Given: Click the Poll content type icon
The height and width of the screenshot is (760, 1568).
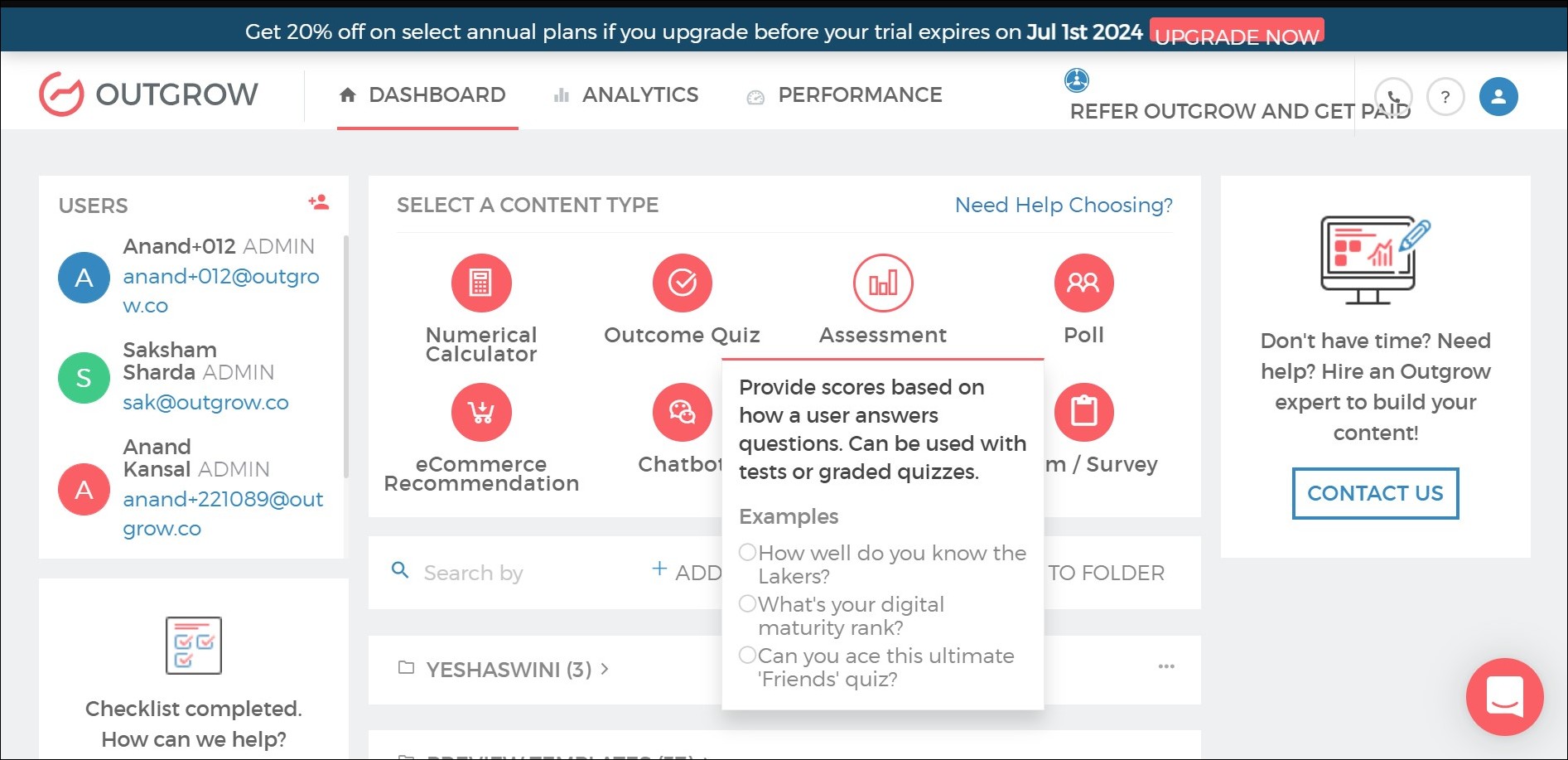Looking at the screenshot, I should pos(1083,283).
